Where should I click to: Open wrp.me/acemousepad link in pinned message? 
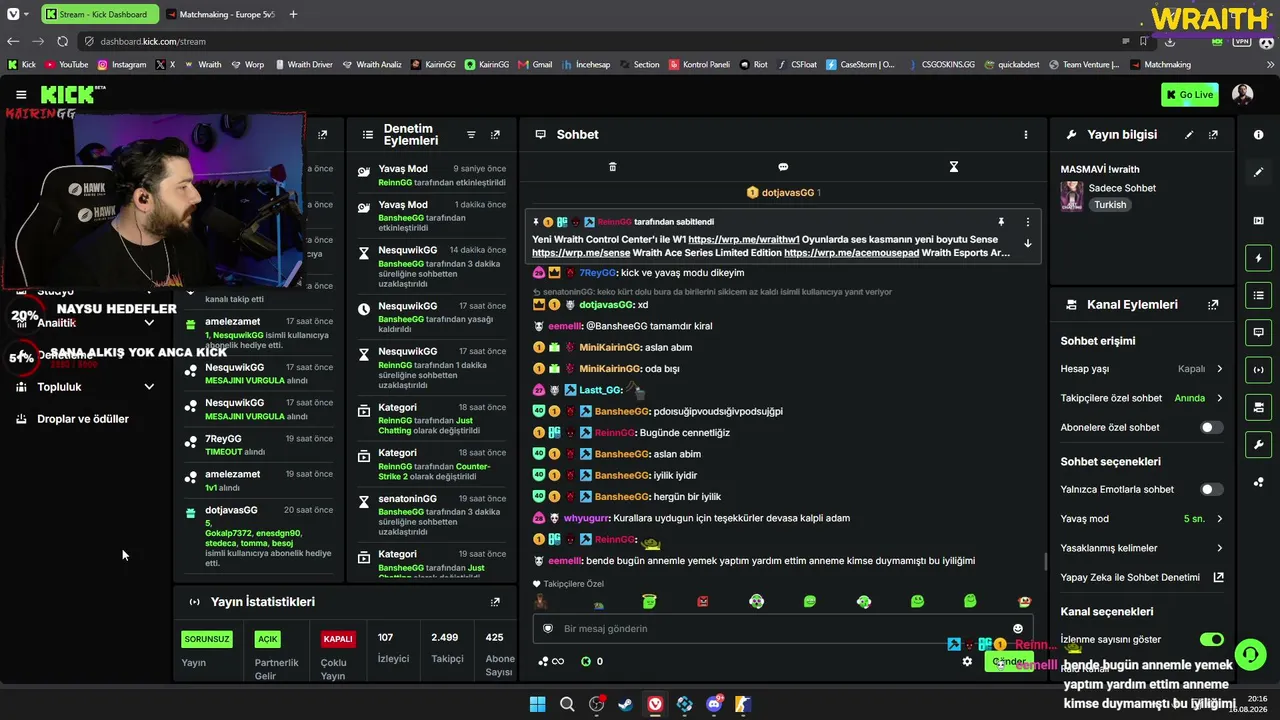point(851,254)
